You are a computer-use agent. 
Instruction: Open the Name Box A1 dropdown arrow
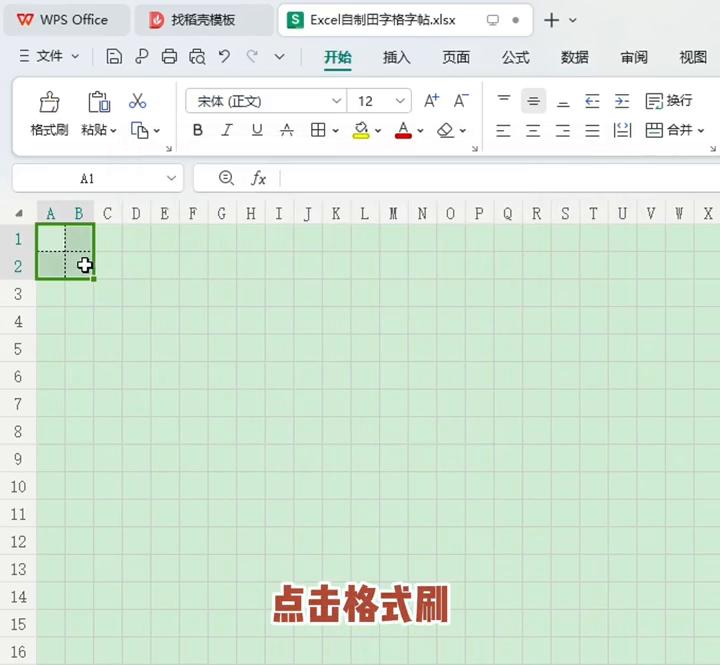tap(171, 178)
